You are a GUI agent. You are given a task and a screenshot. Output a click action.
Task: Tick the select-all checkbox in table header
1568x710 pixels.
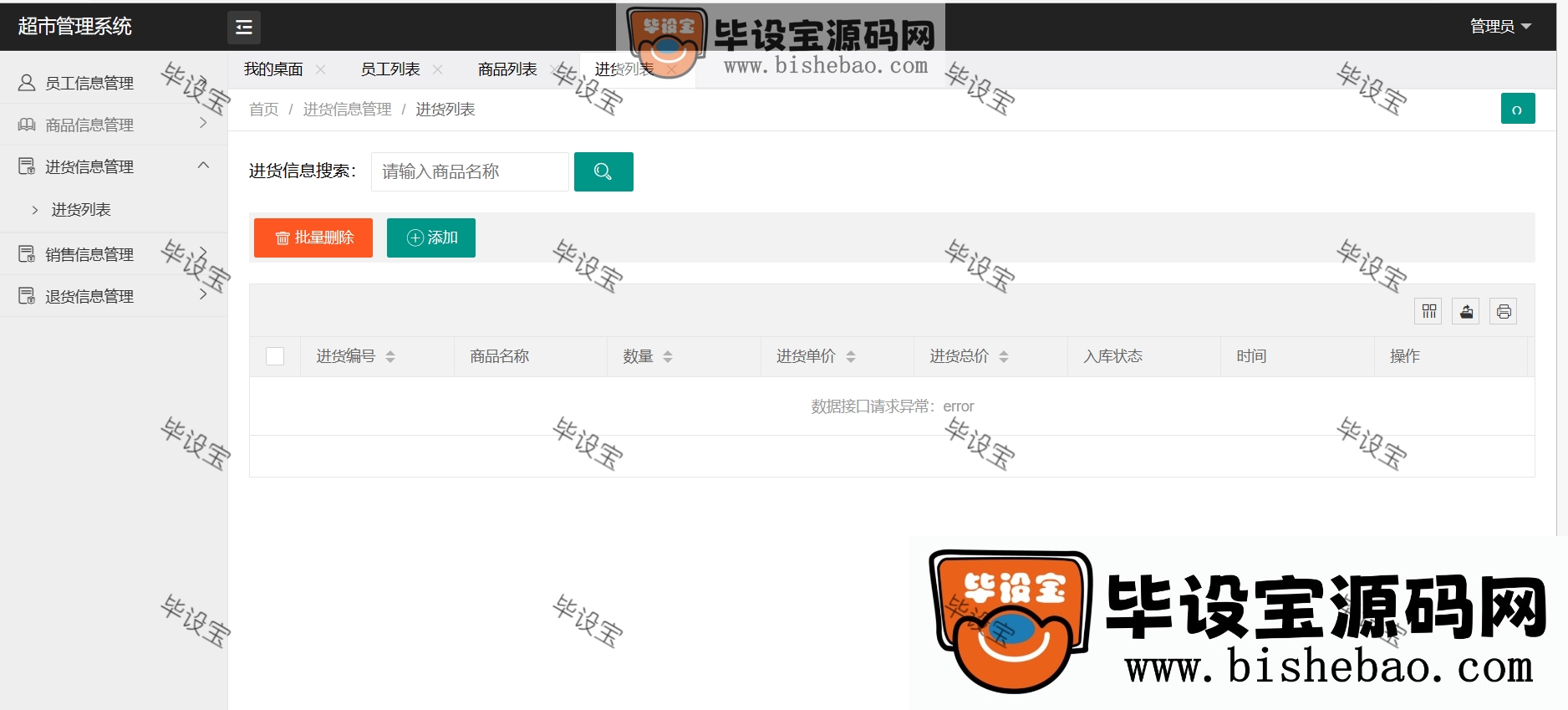tap(275, 356)
